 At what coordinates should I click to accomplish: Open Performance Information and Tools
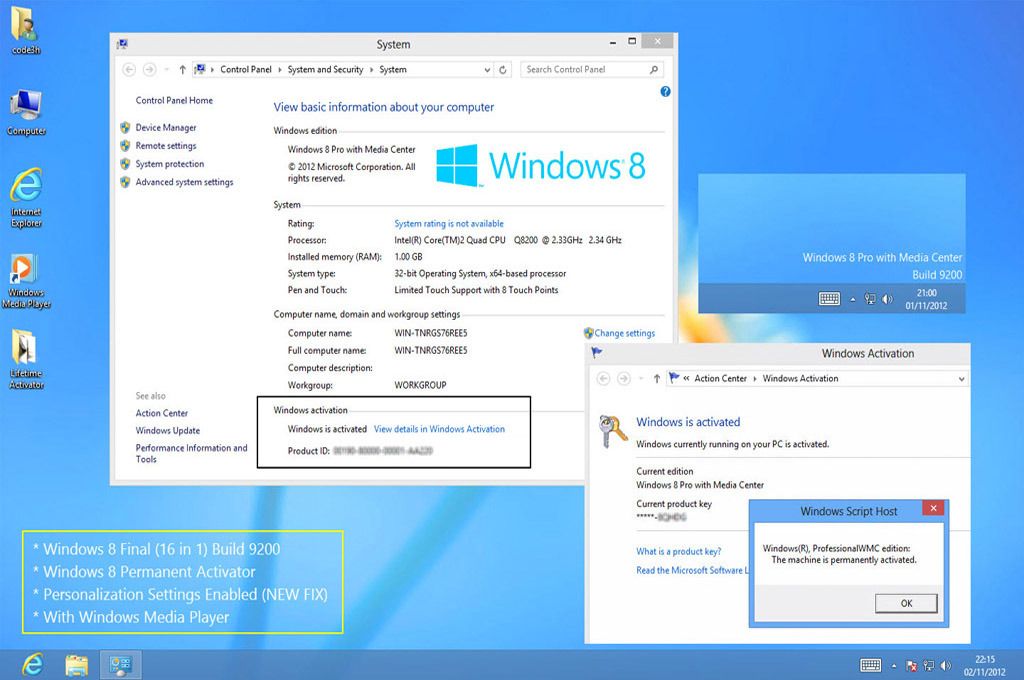pos(191,453)
